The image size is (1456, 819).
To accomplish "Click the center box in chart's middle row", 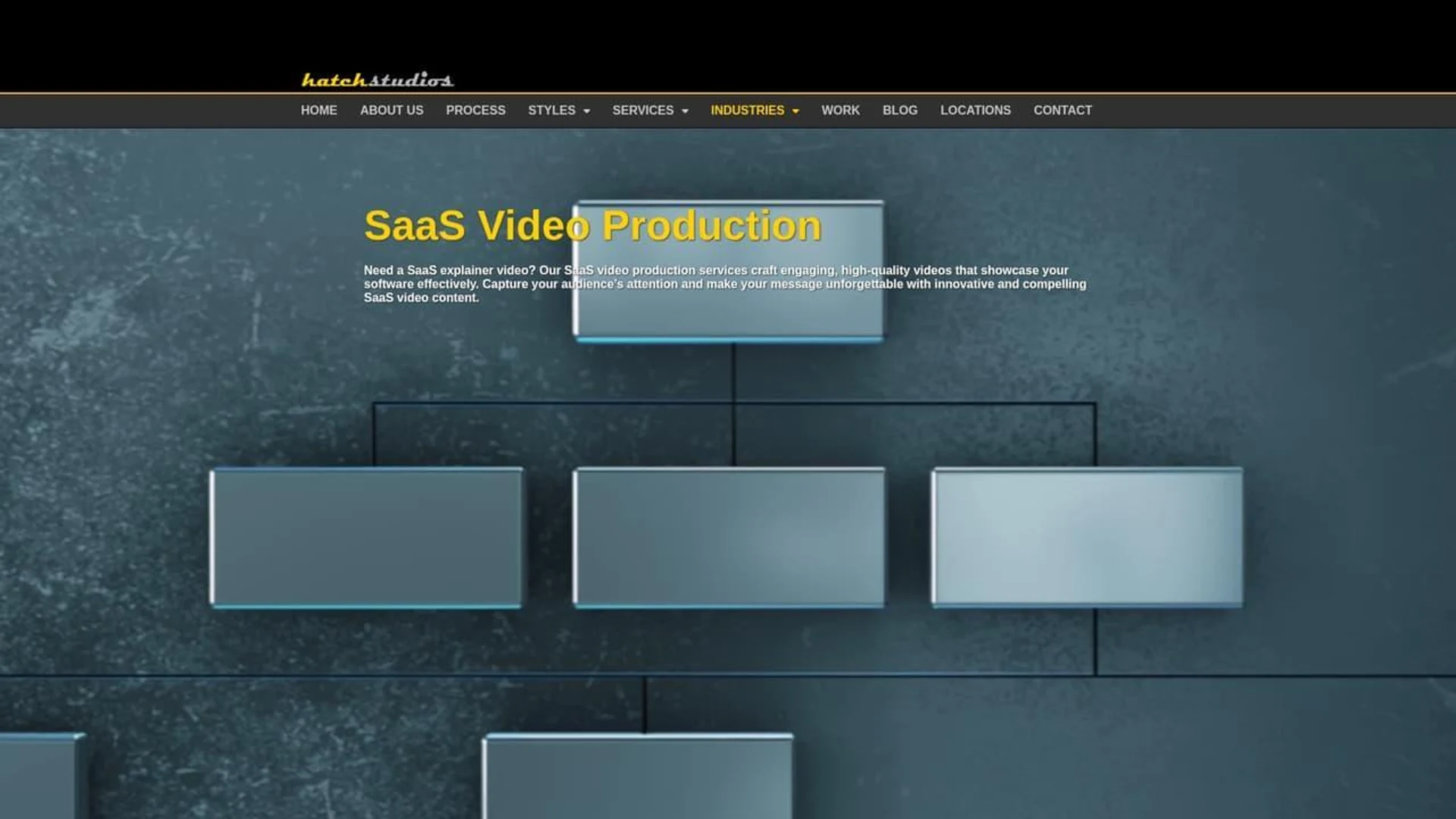I will [729, 538].
